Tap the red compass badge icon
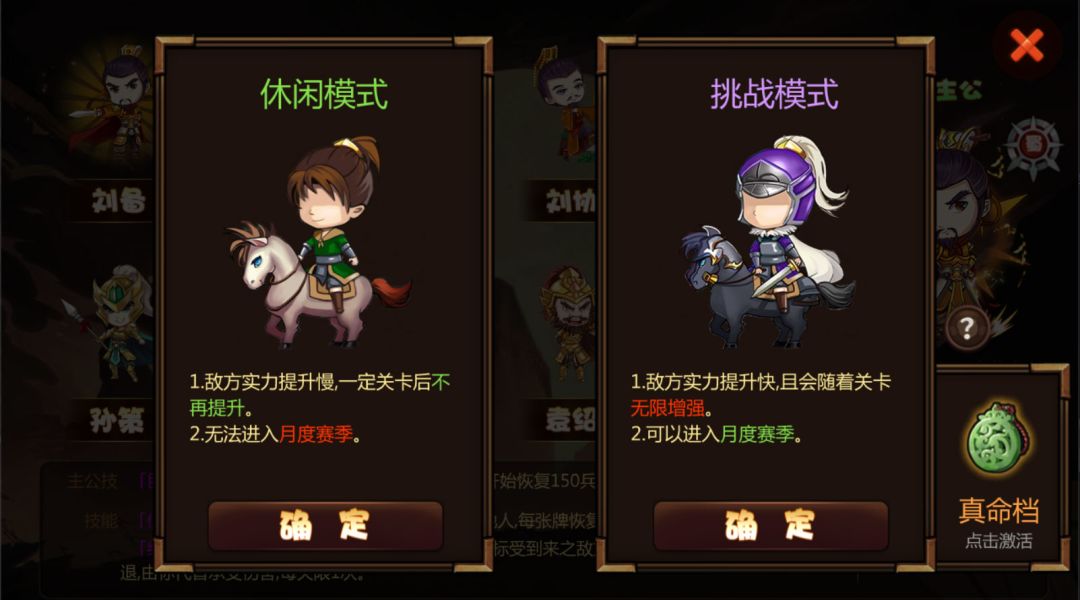1080x600 pixels. coord(1032,146)
